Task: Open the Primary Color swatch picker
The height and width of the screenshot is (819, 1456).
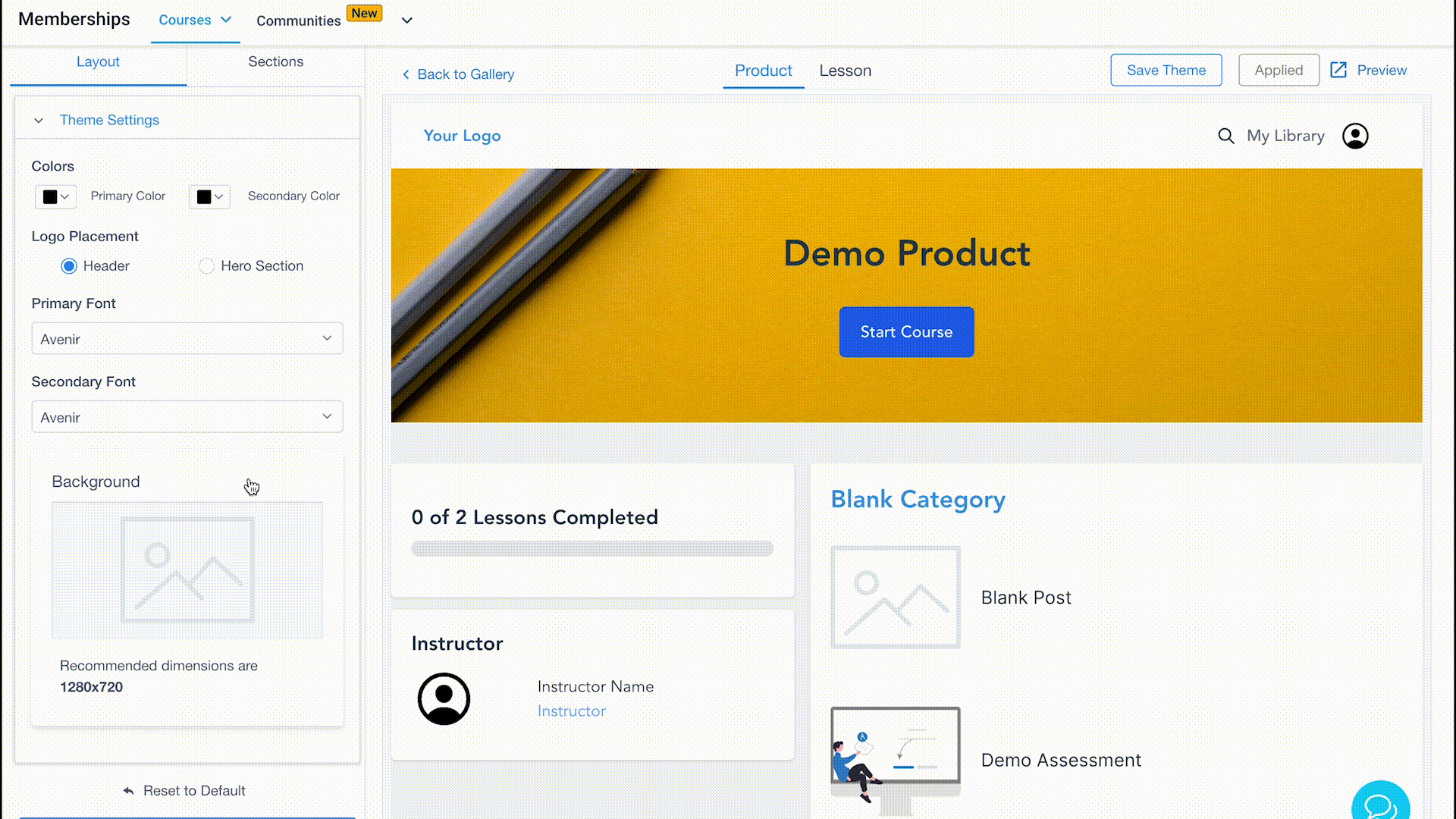Action: [56, 196]
